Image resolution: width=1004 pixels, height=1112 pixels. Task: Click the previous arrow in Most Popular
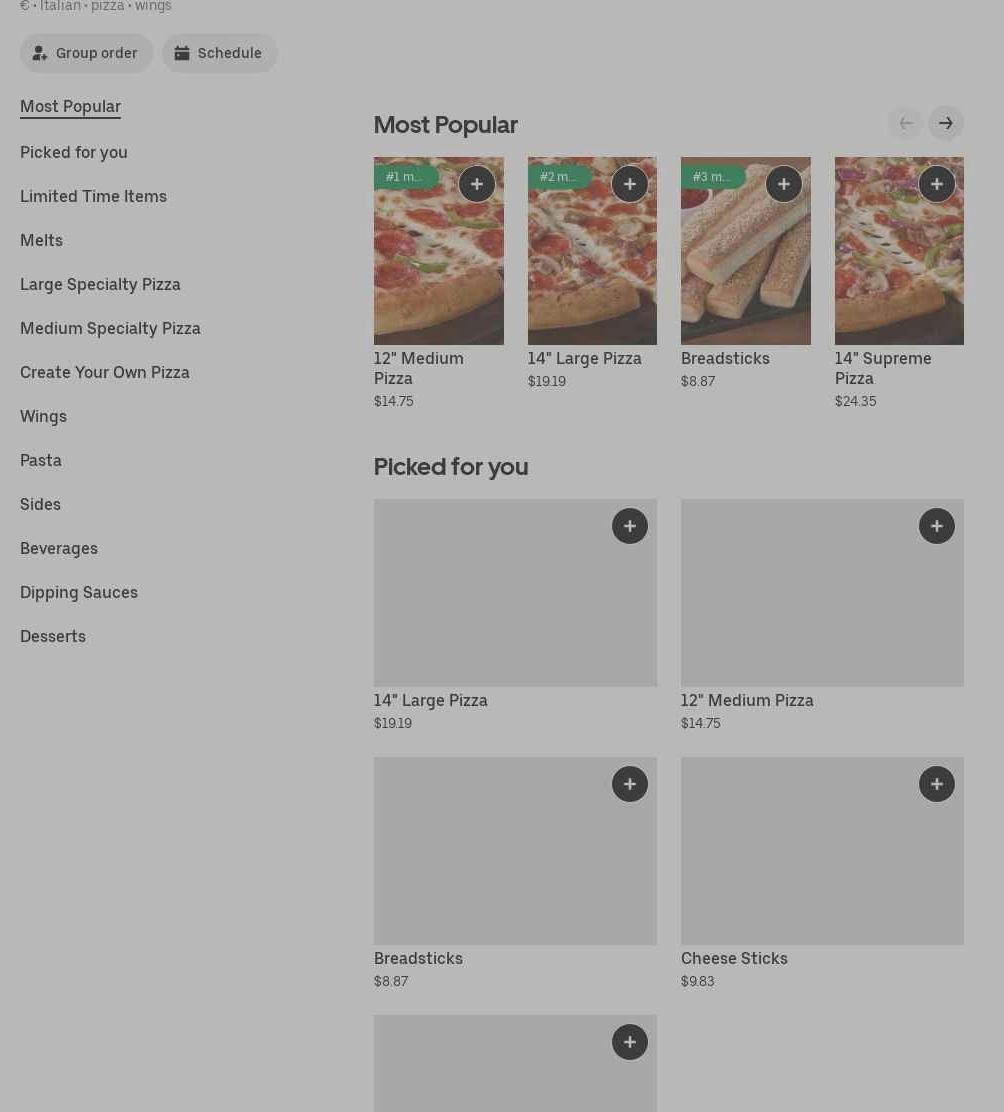coord(906,123)
